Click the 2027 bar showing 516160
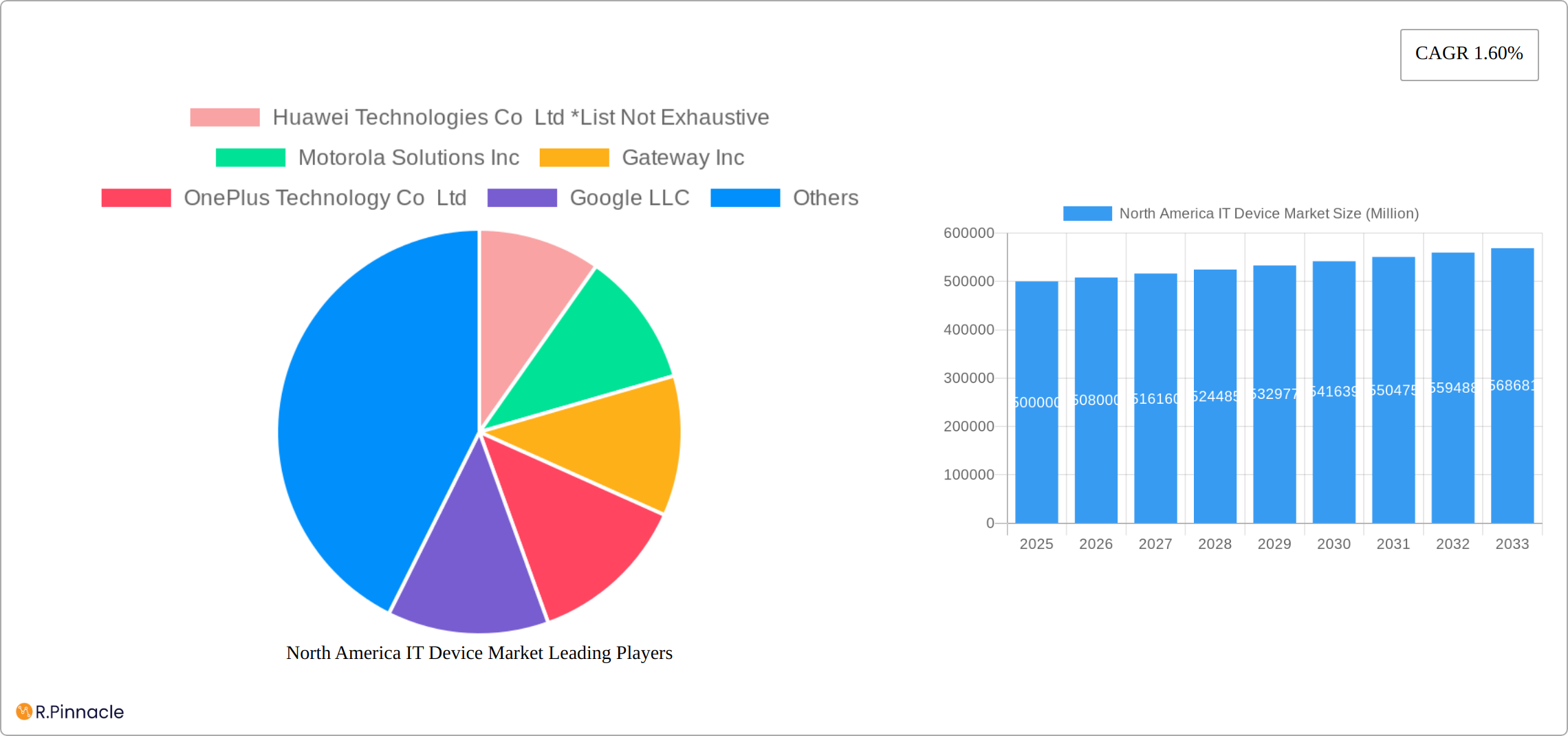The width and height of the screenshot is (1568, 736). point(1155,398)
